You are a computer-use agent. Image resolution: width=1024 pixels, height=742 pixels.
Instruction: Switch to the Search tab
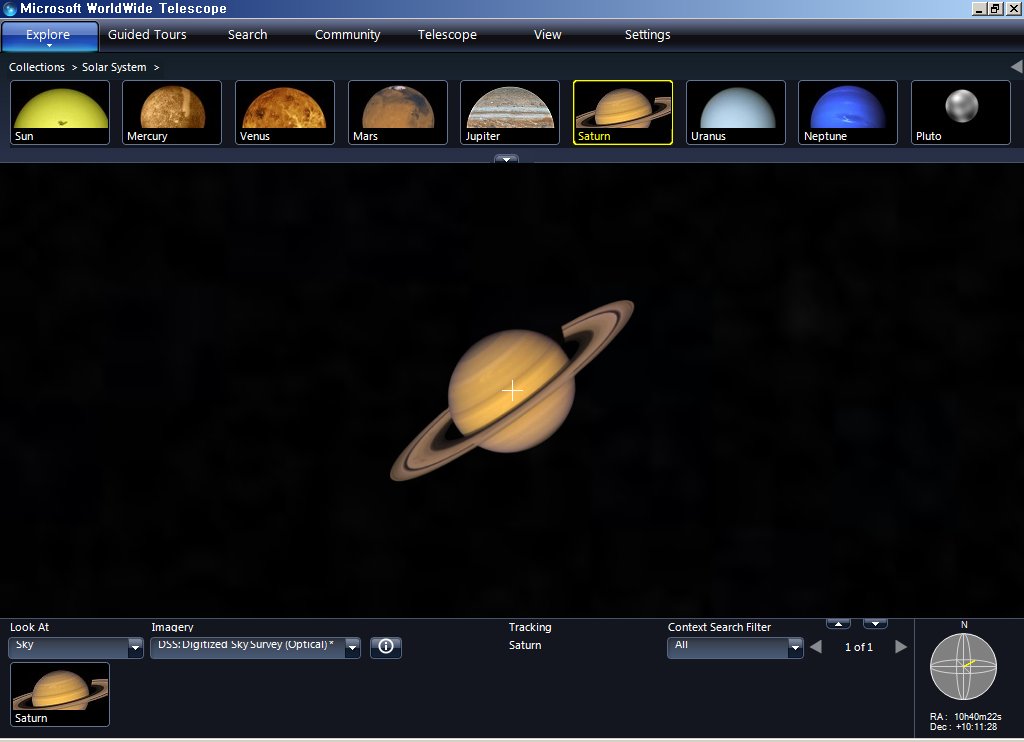pyautogui.click(x=248, y=35)
